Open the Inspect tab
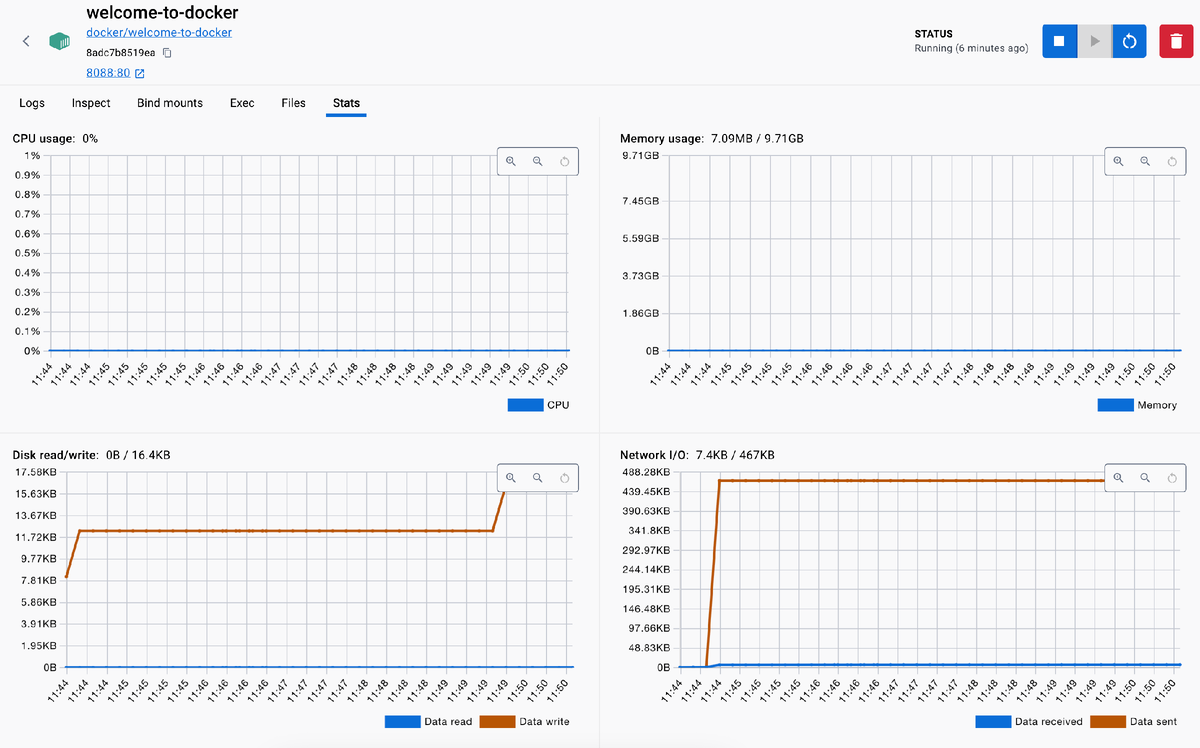The image size is (1200, 748). (91, 103)
